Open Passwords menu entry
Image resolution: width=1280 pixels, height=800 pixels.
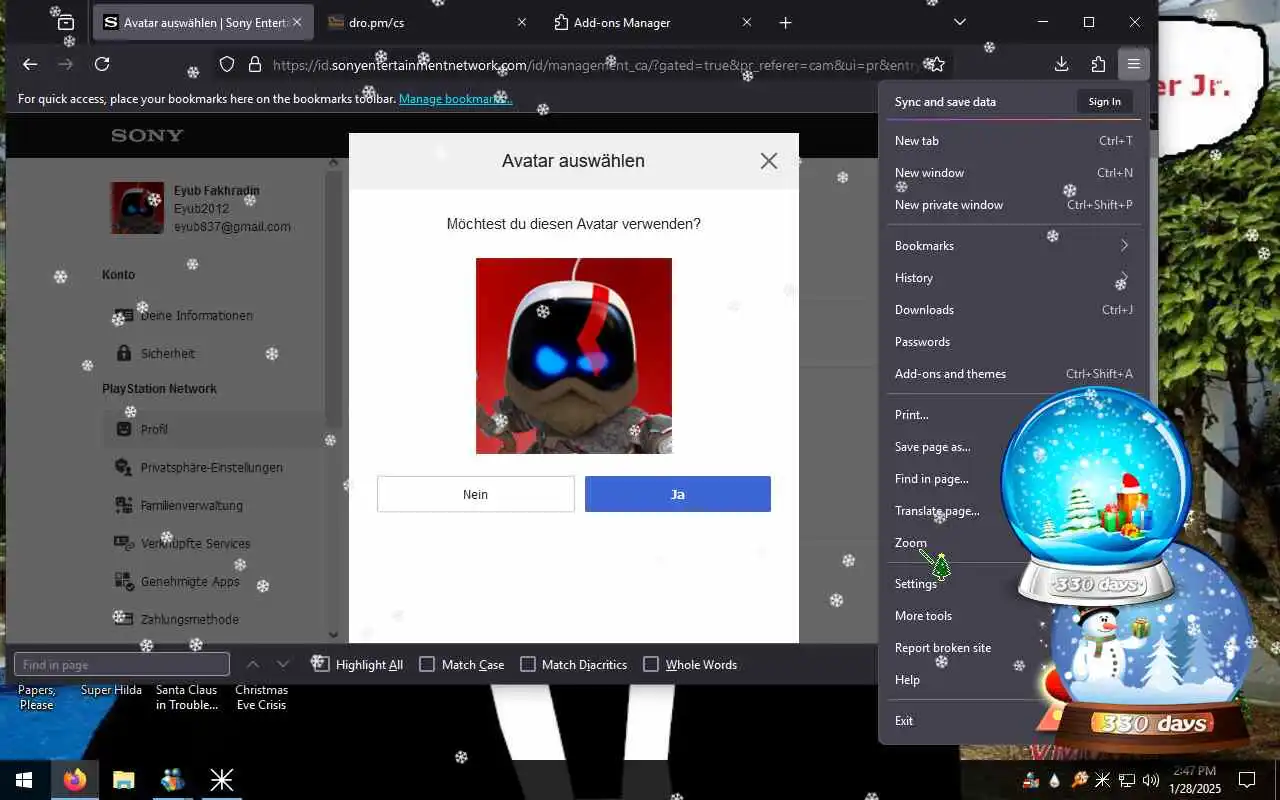pos(1013,342)
